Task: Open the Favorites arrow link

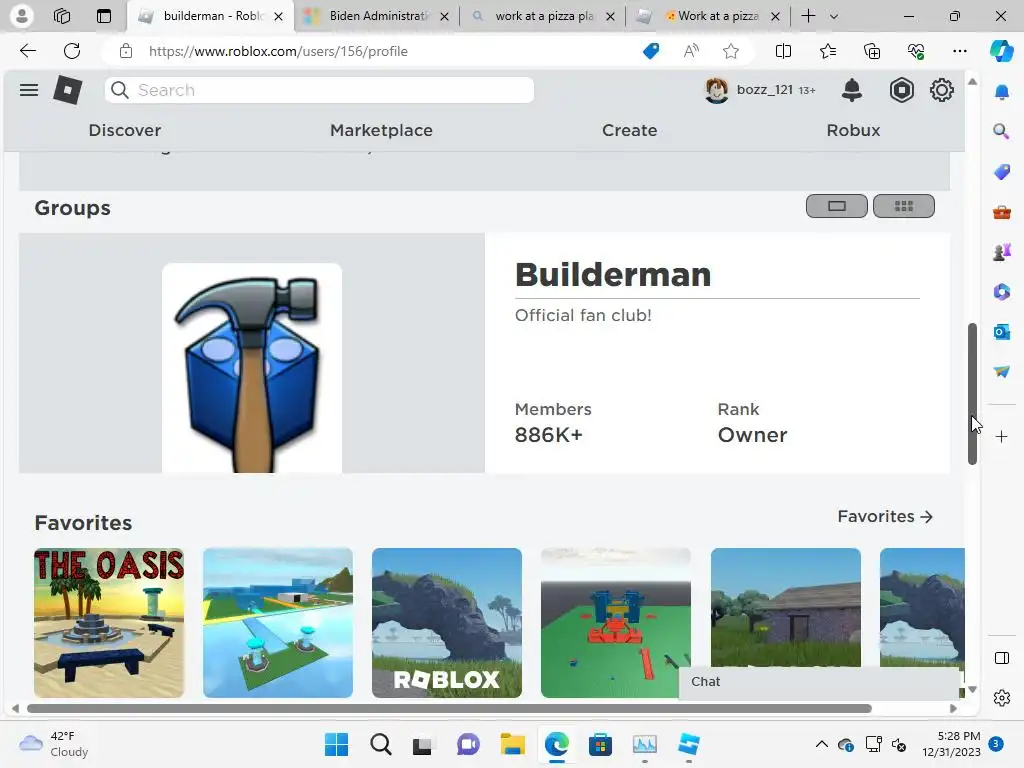Action: tap(885, 517)
